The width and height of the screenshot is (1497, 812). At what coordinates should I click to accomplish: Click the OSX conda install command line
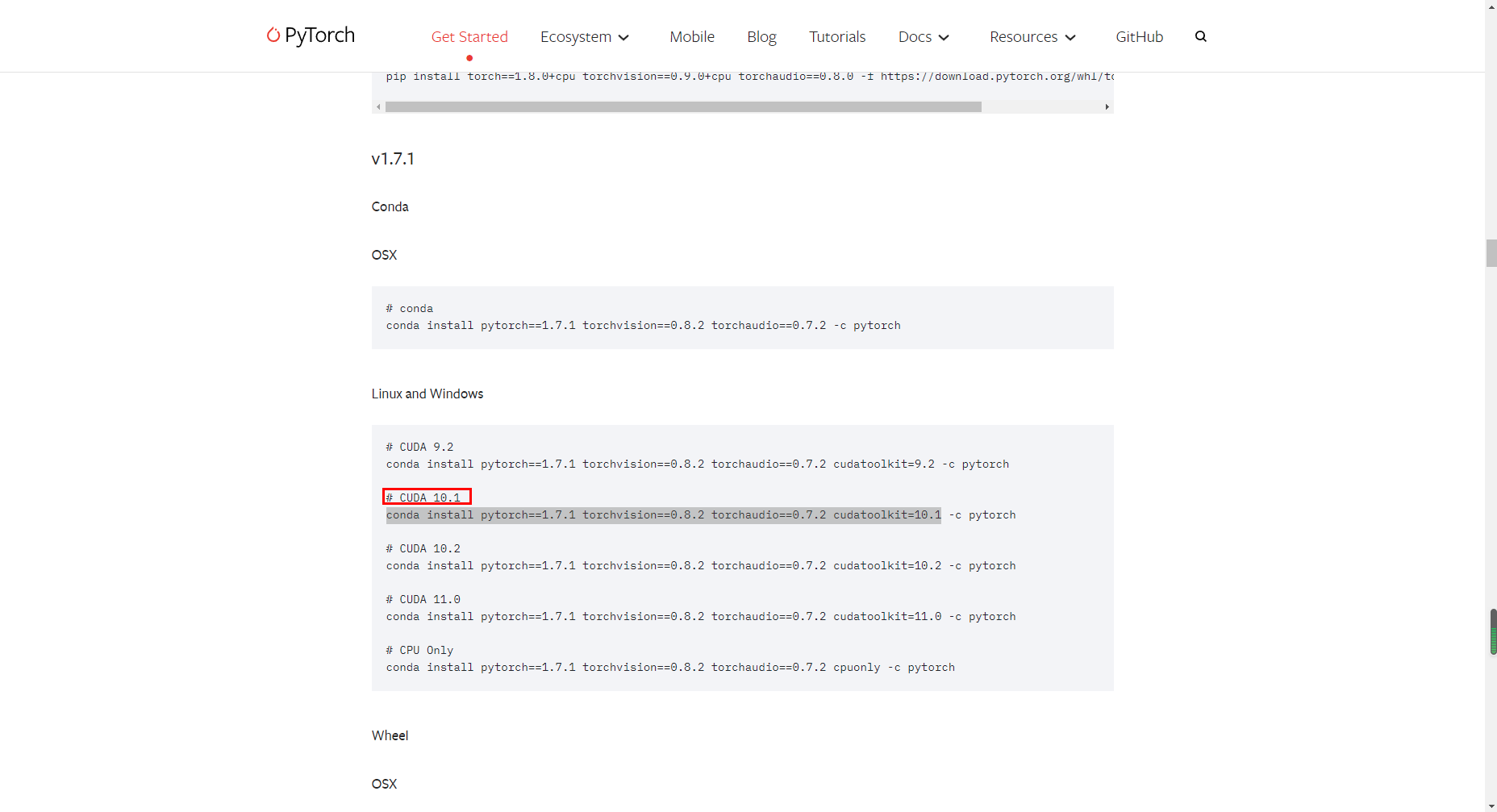(643, 326)
